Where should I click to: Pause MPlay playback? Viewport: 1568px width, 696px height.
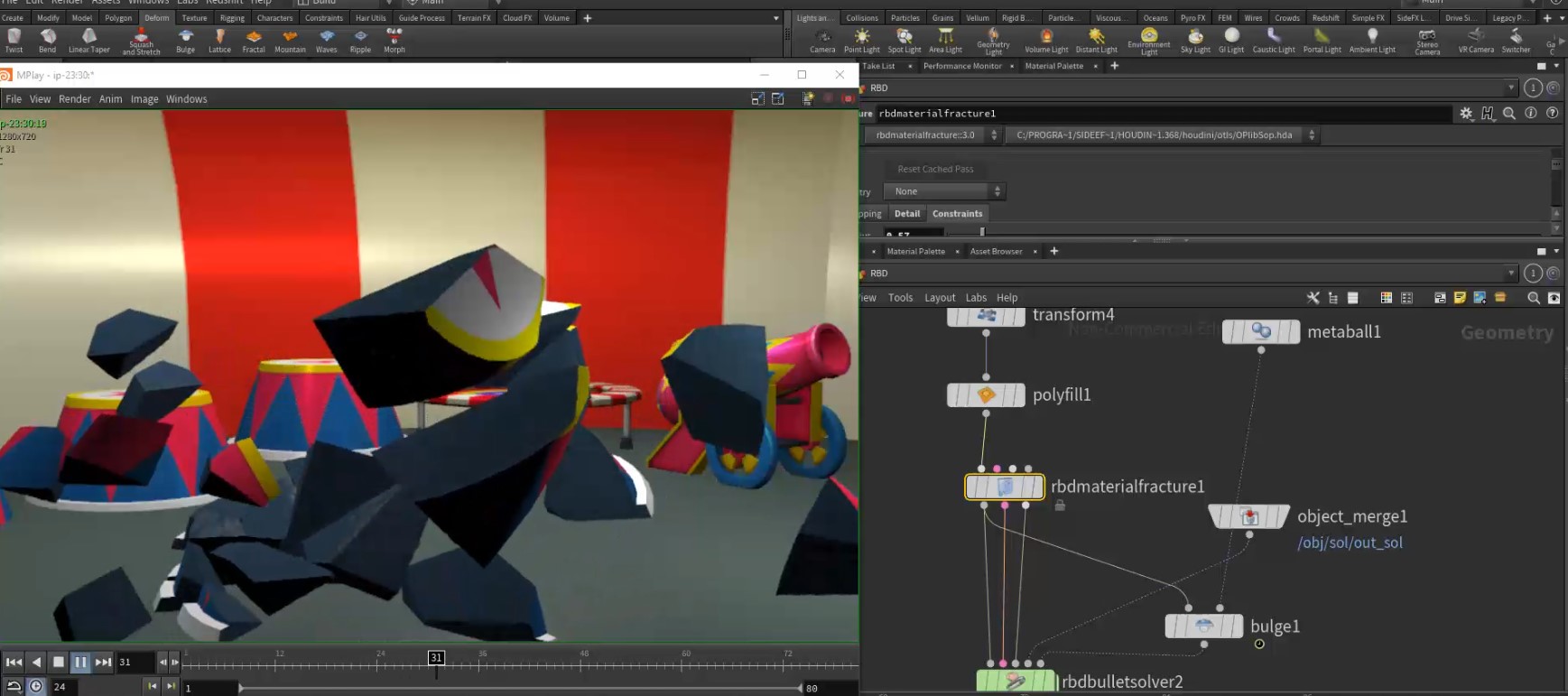point(80,662)
